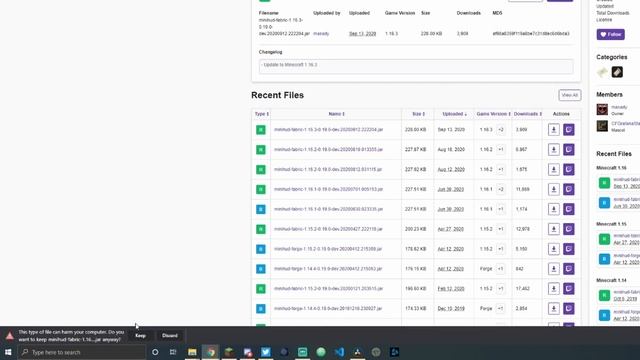Viewport: 640px width, 360px height.
Task: Click purple Install button for 227.87 KB file
Action: [x=569, y=150]
